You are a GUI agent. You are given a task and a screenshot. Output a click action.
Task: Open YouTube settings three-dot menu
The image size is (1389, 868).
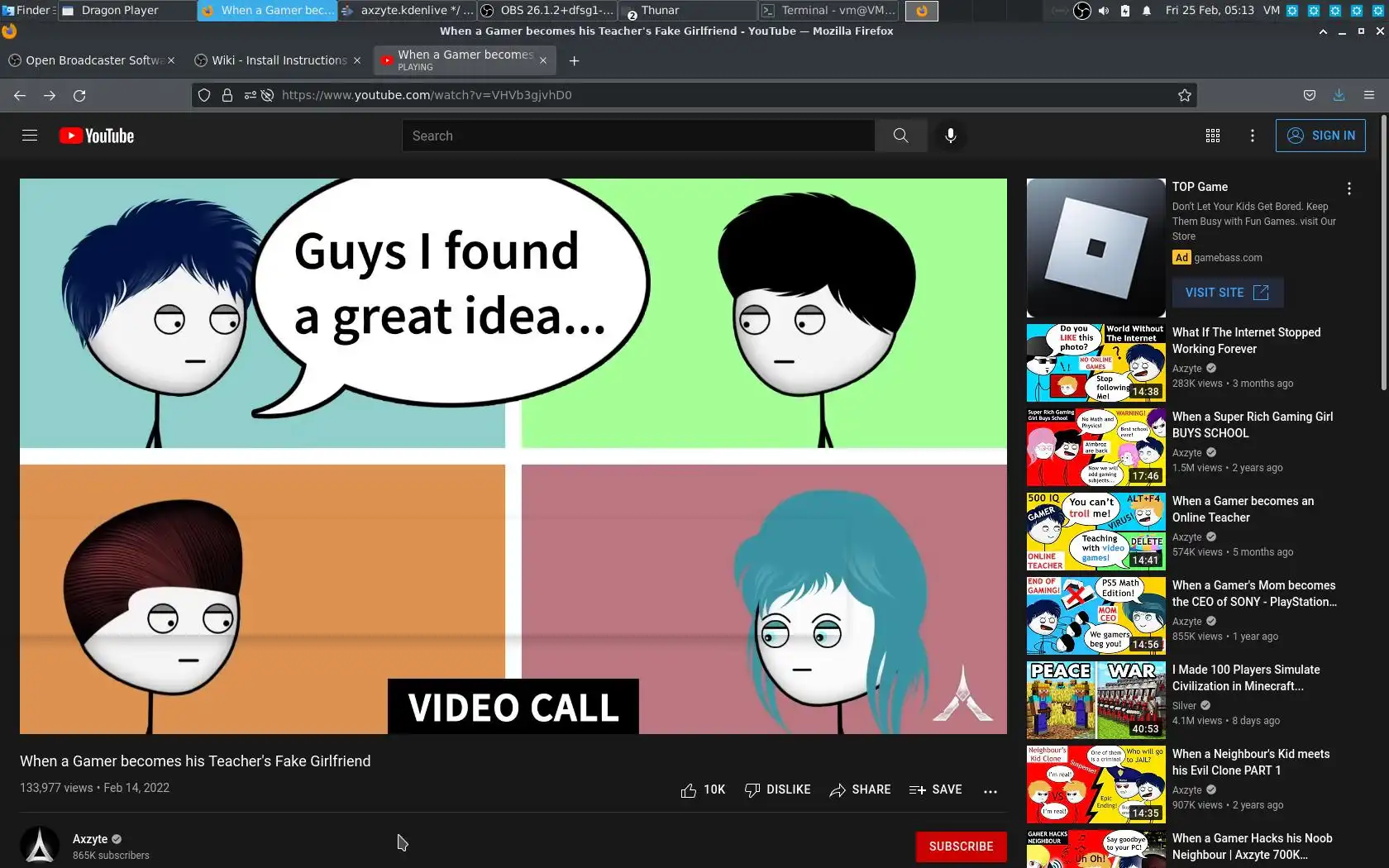click(1253, 136)
